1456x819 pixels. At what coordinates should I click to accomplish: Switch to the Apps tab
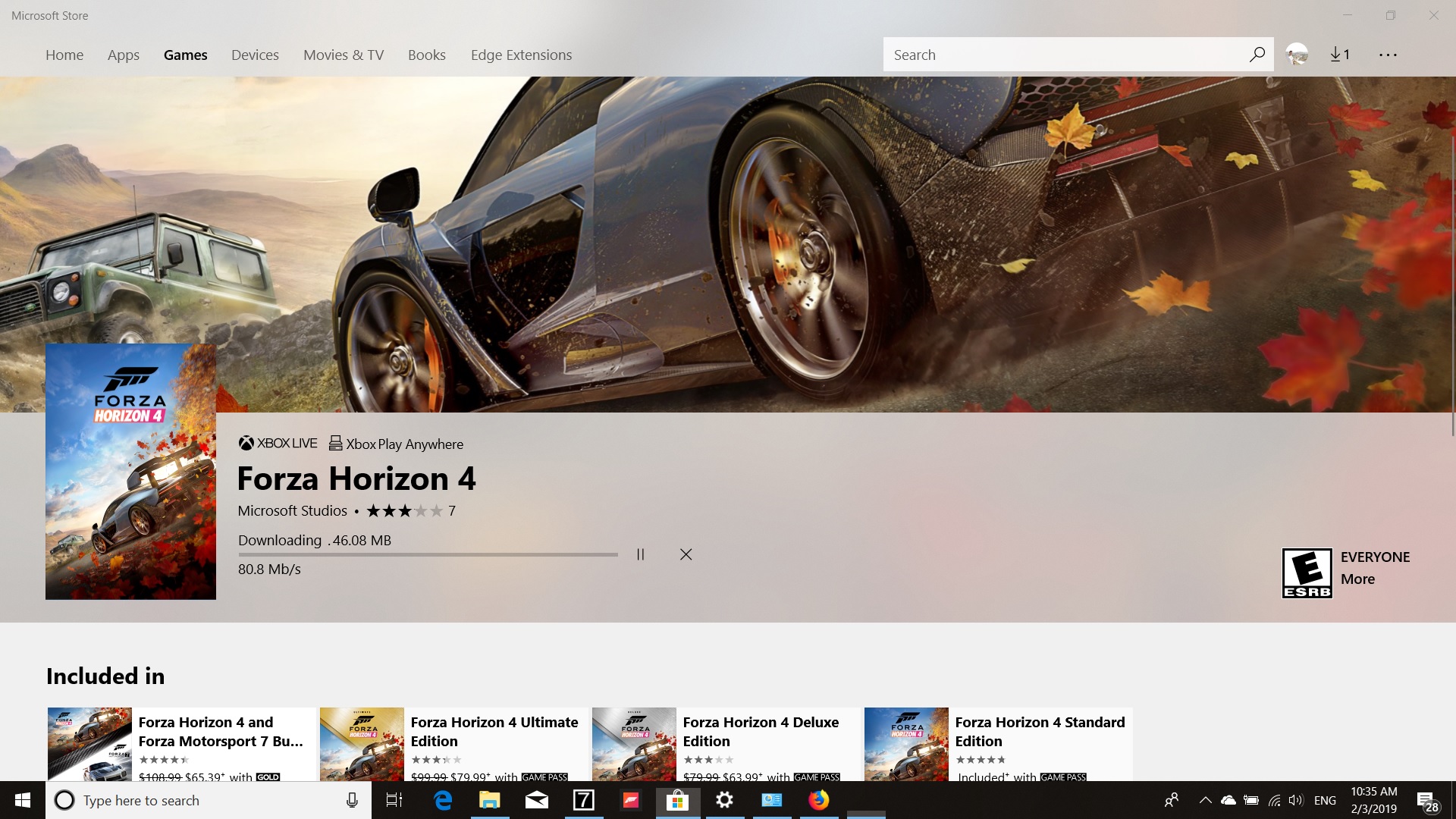(123, 55)
